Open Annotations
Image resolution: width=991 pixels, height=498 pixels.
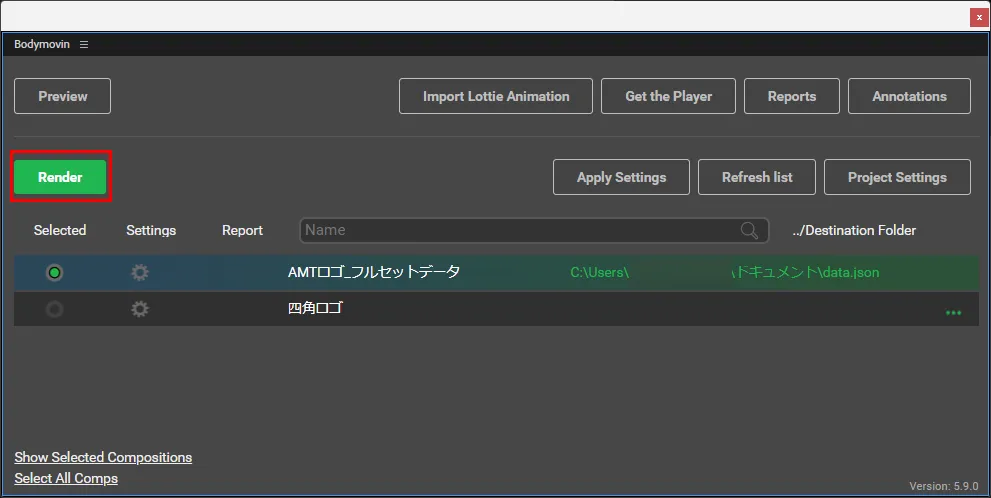tap(909, 96)
